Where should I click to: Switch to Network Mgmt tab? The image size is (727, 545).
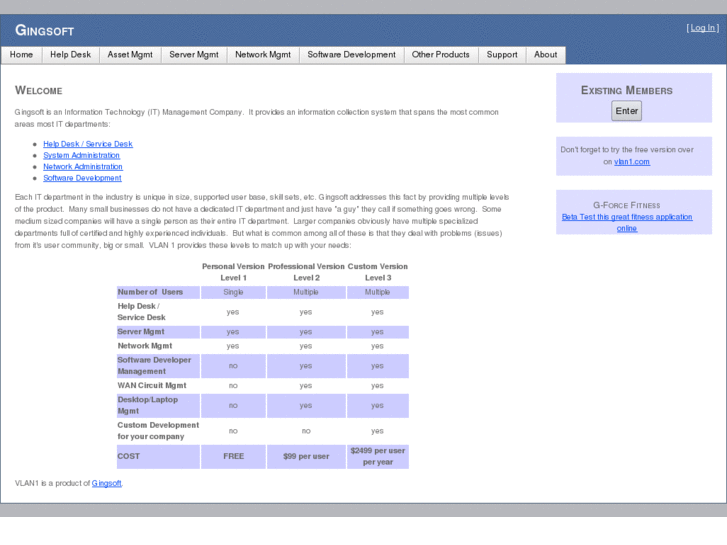pos(263,55)
